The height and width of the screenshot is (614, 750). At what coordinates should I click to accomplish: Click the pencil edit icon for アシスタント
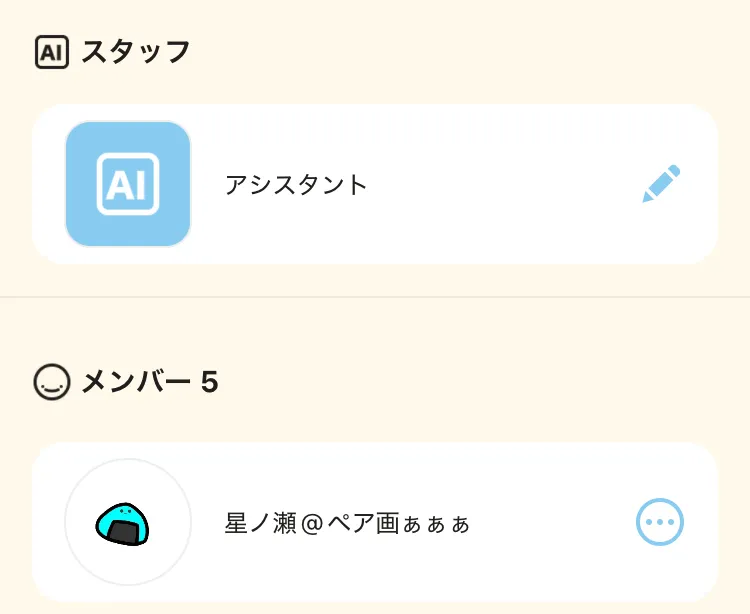point(661,184)
